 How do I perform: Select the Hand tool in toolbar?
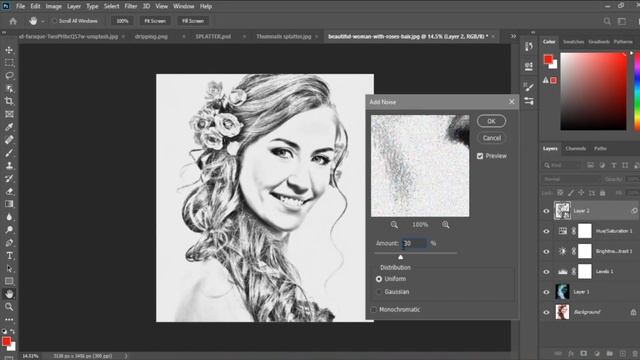pos(9,294)
